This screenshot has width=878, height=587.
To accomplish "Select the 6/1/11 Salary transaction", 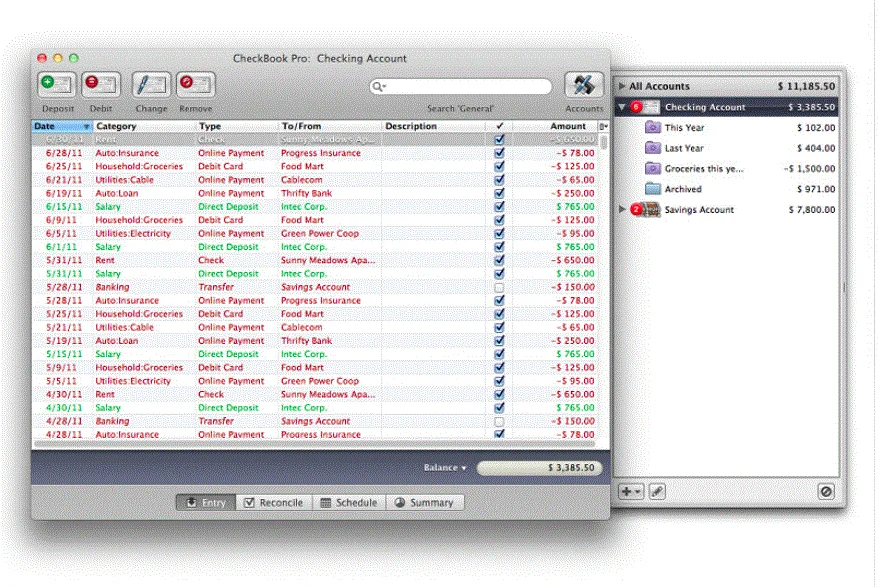I will pyautogui.click(x=315, y=247).
